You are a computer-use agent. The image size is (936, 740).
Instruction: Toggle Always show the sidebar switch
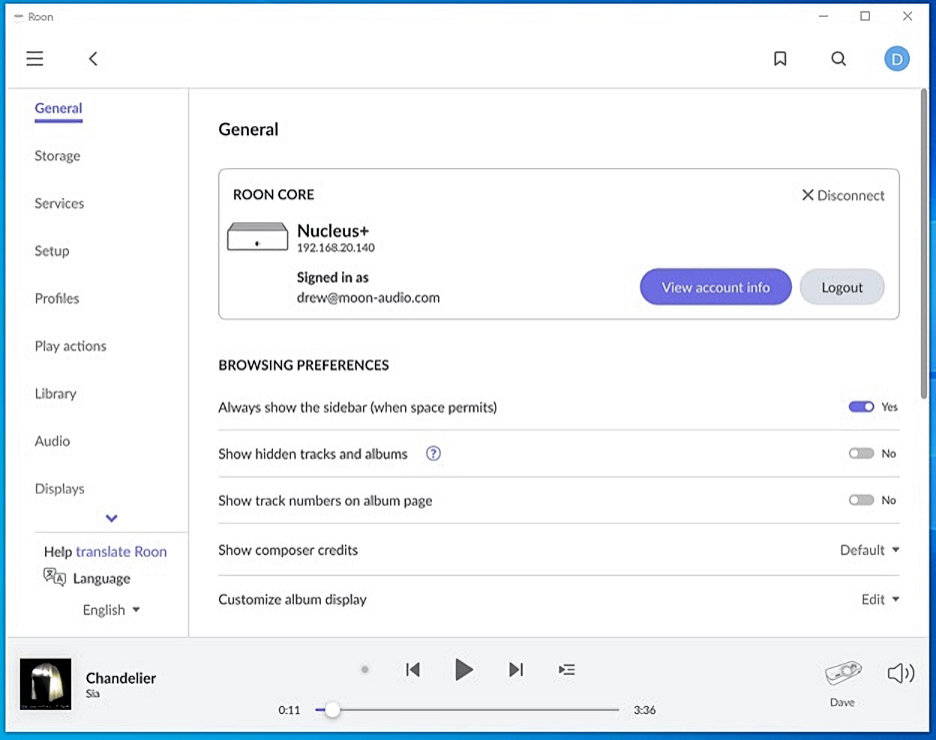861,406
